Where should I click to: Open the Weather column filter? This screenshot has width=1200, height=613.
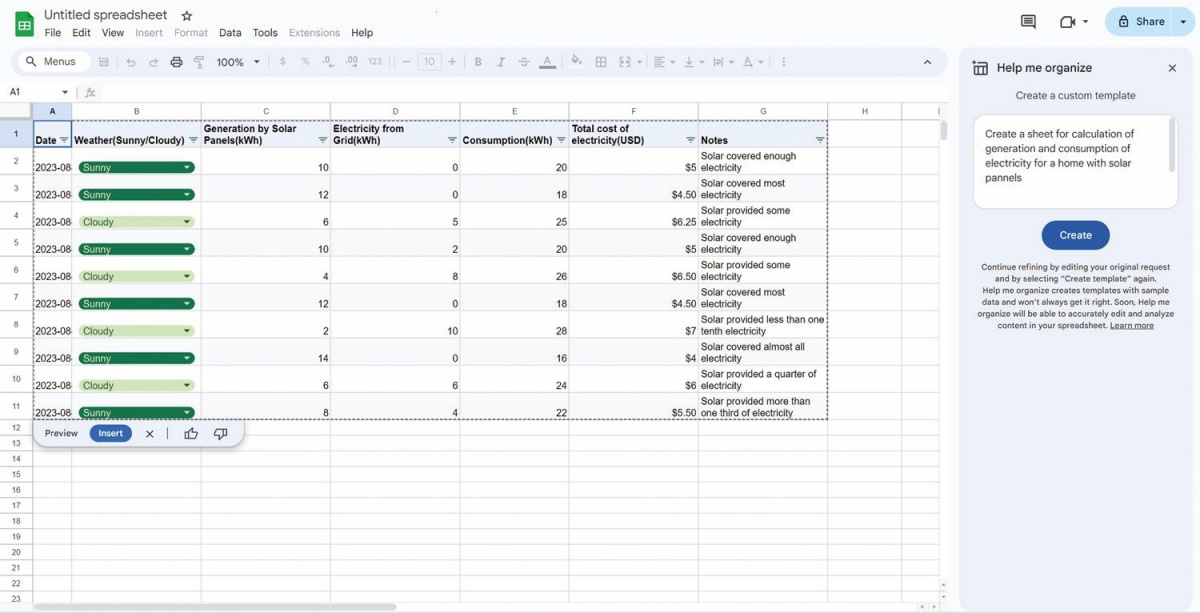pos(193,140)
